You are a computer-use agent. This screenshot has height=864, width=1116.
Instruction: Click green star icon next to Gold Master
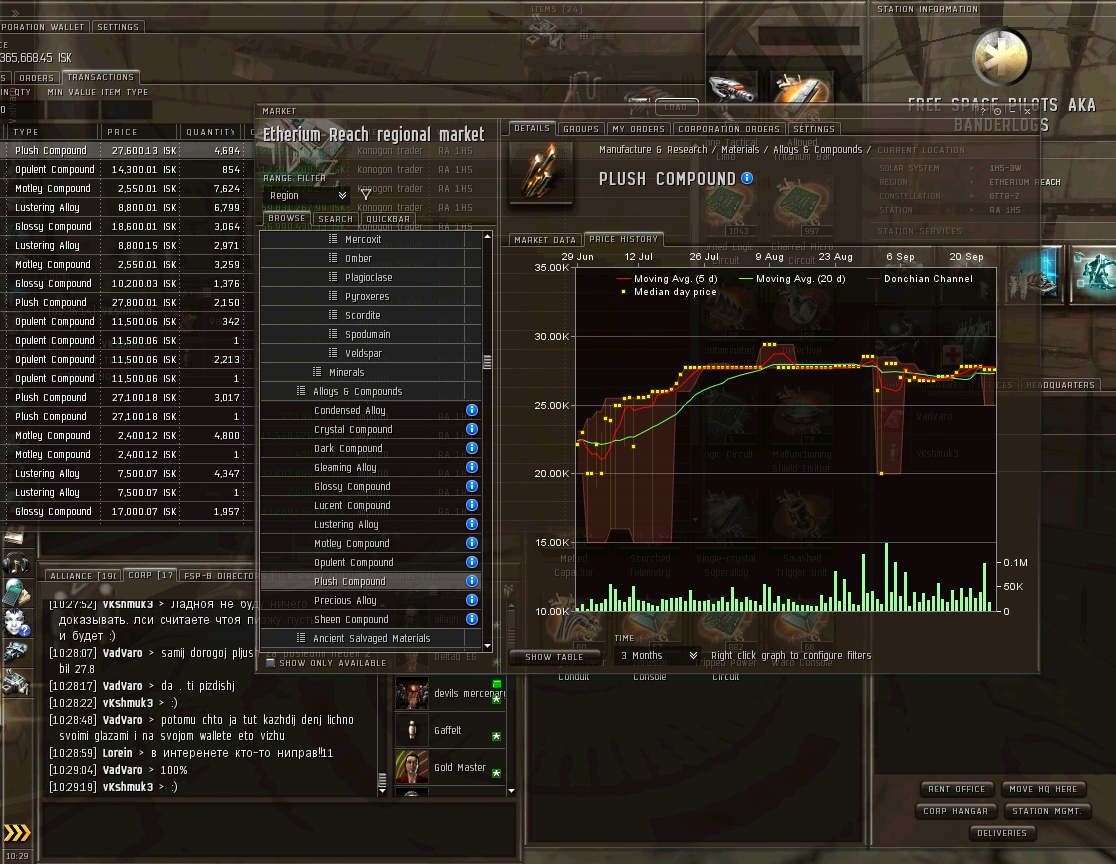pyautogui.click(x=496, y=774)
